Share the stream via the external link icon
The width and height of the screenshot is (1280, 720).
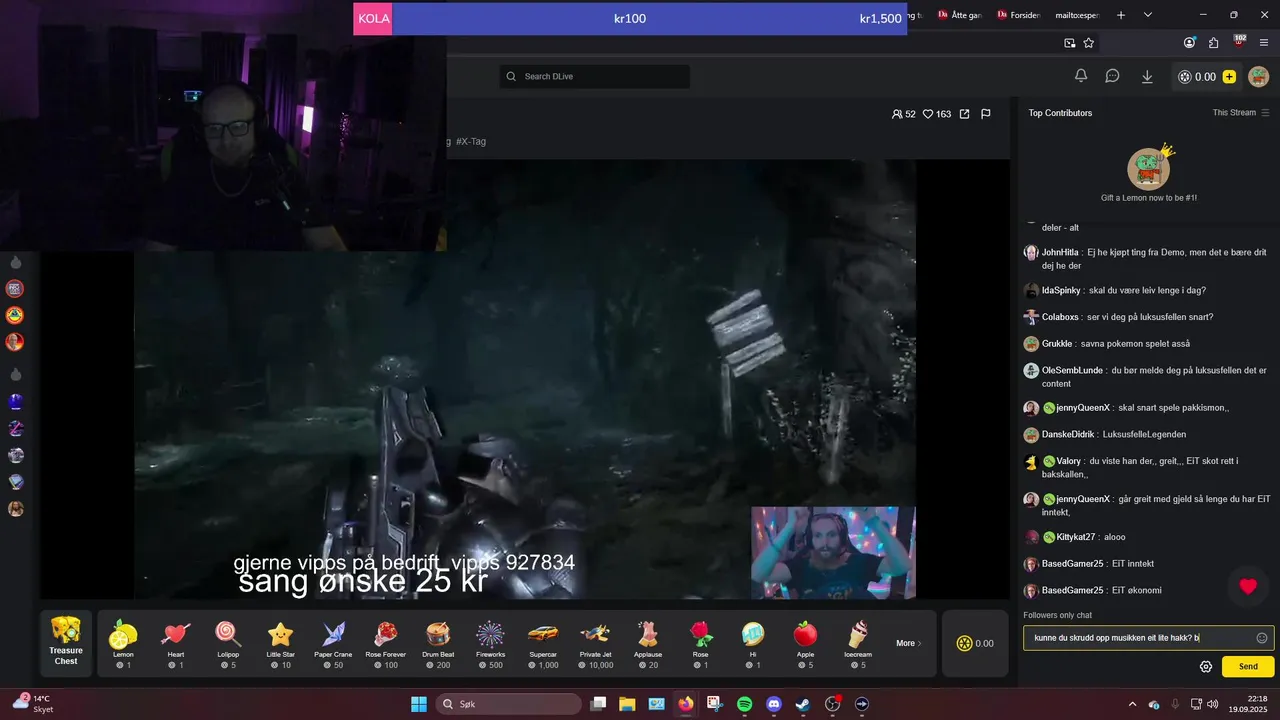pyautogui.click(x=964, y=114)
